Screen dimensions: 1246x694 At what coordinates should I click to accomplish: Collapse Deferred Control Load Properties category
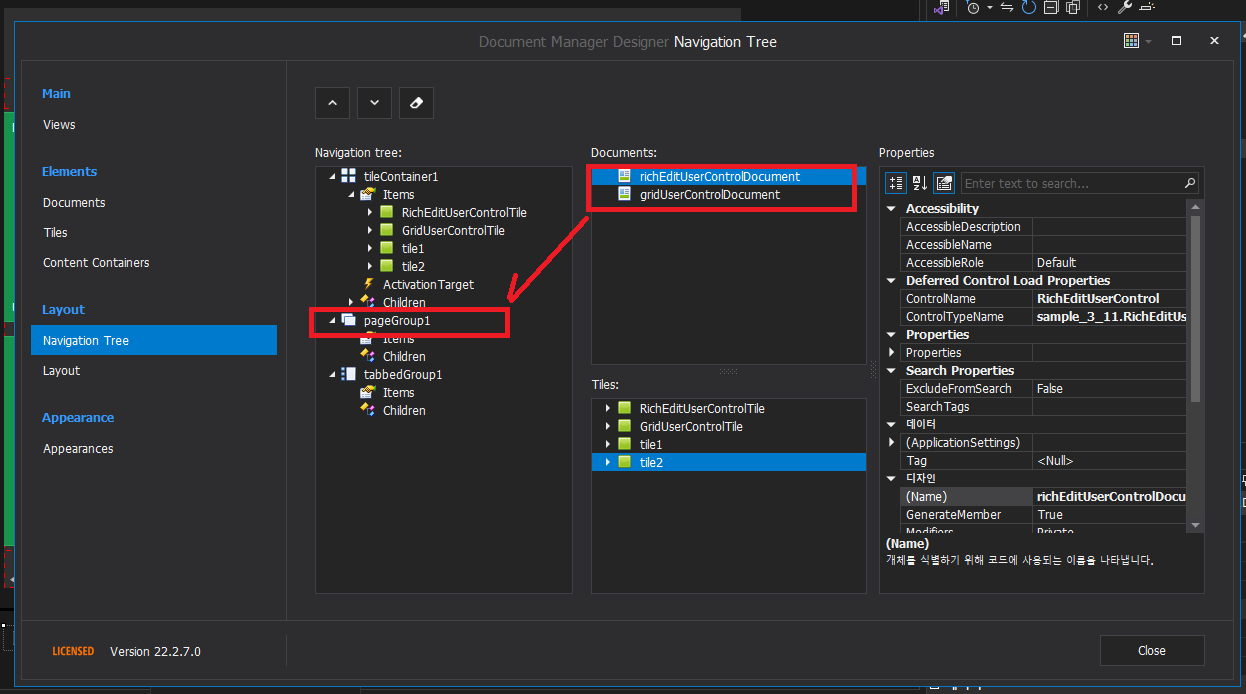(x=892, y=280)
